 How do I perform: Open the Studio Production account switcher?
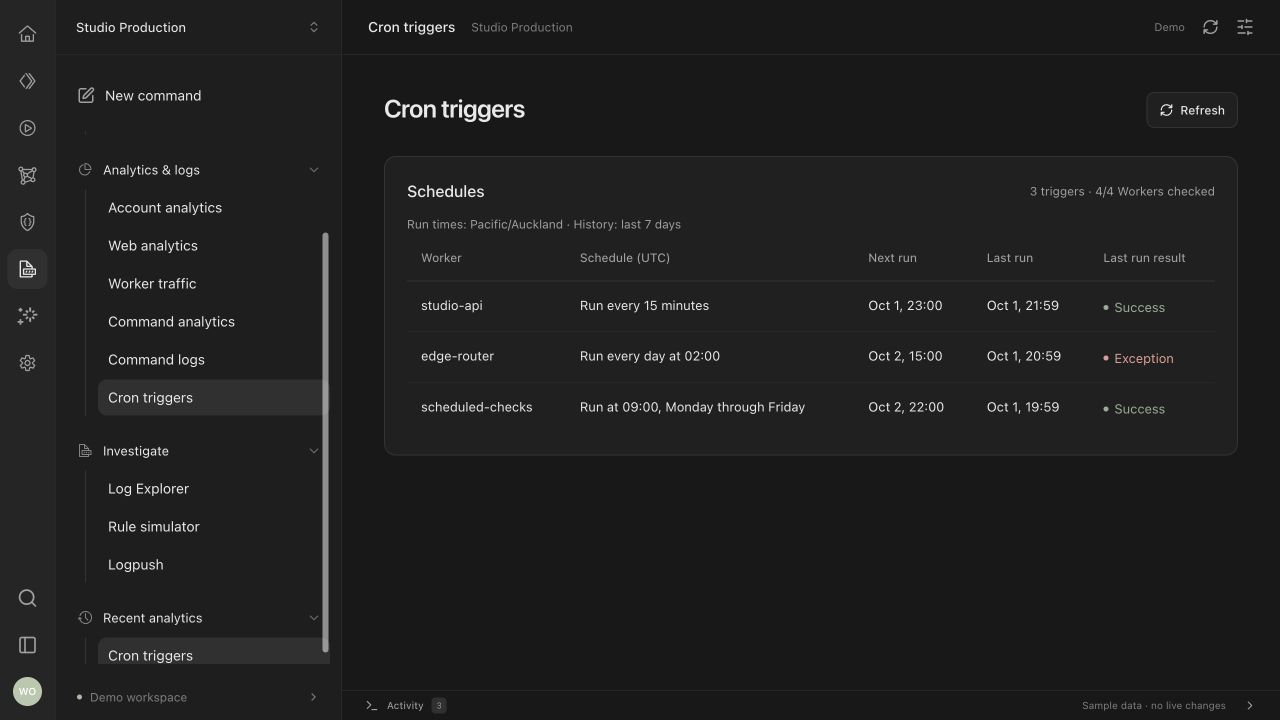pos(198,27)
